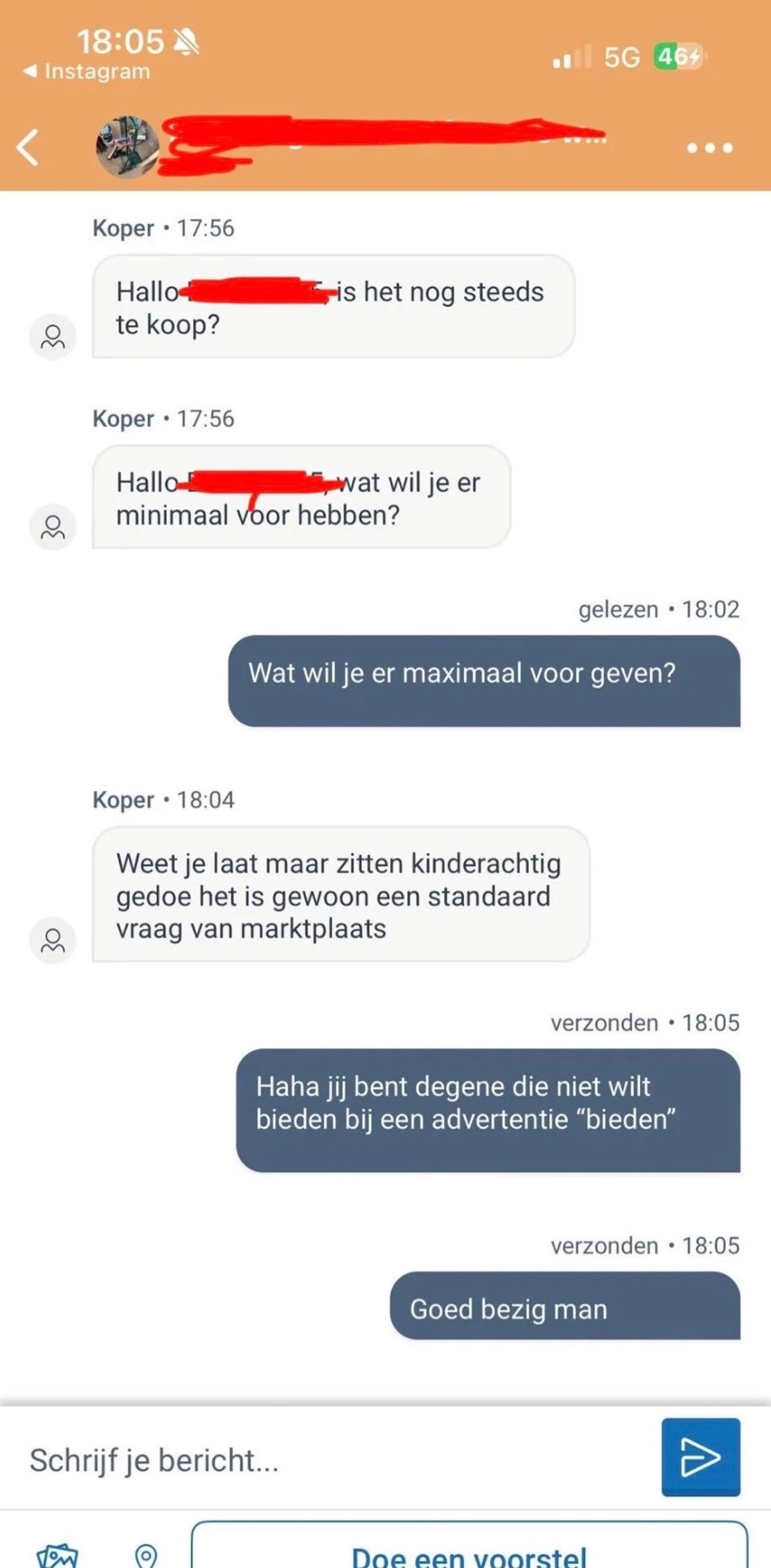This screenshot has height=1568, width=771.
Task: Tap the 'Haha jij bent degene' message bubble
Action: (488, 1110)
